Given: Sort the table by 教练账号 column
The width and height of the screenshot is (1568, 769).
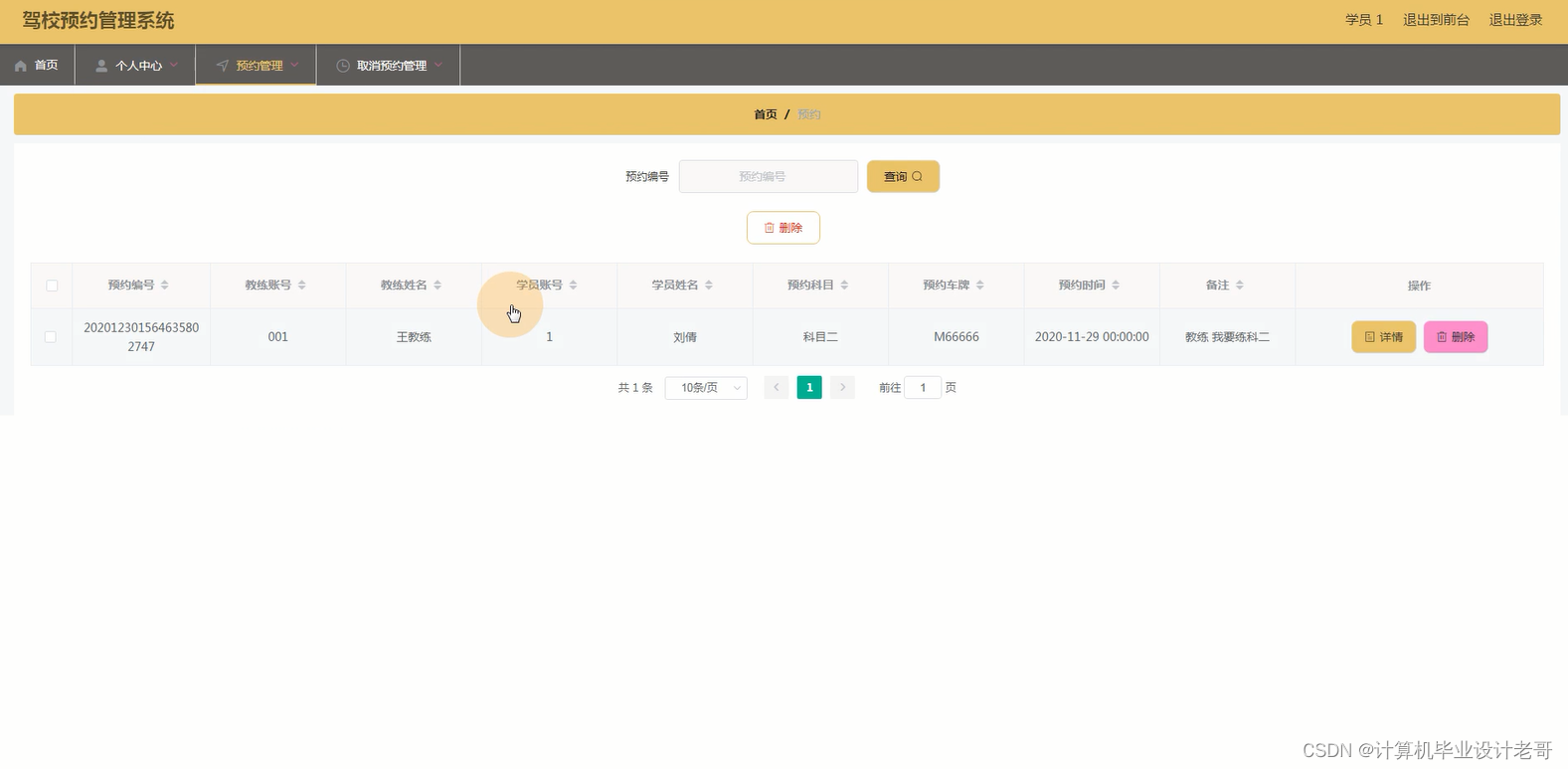Looking at the screenshot, I should click(301, 286).
